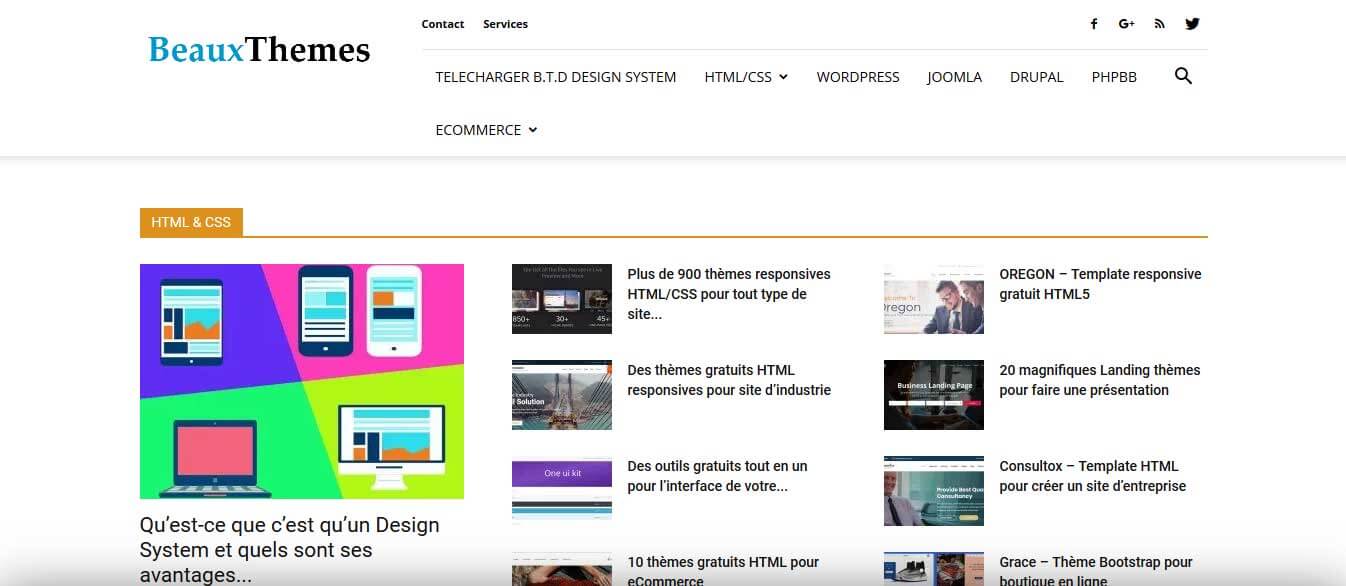Image resolution: width=1346 pixels, height=586 pixels.
Task: Select the HTML & CSS category tab
Action: click(191, 222)
